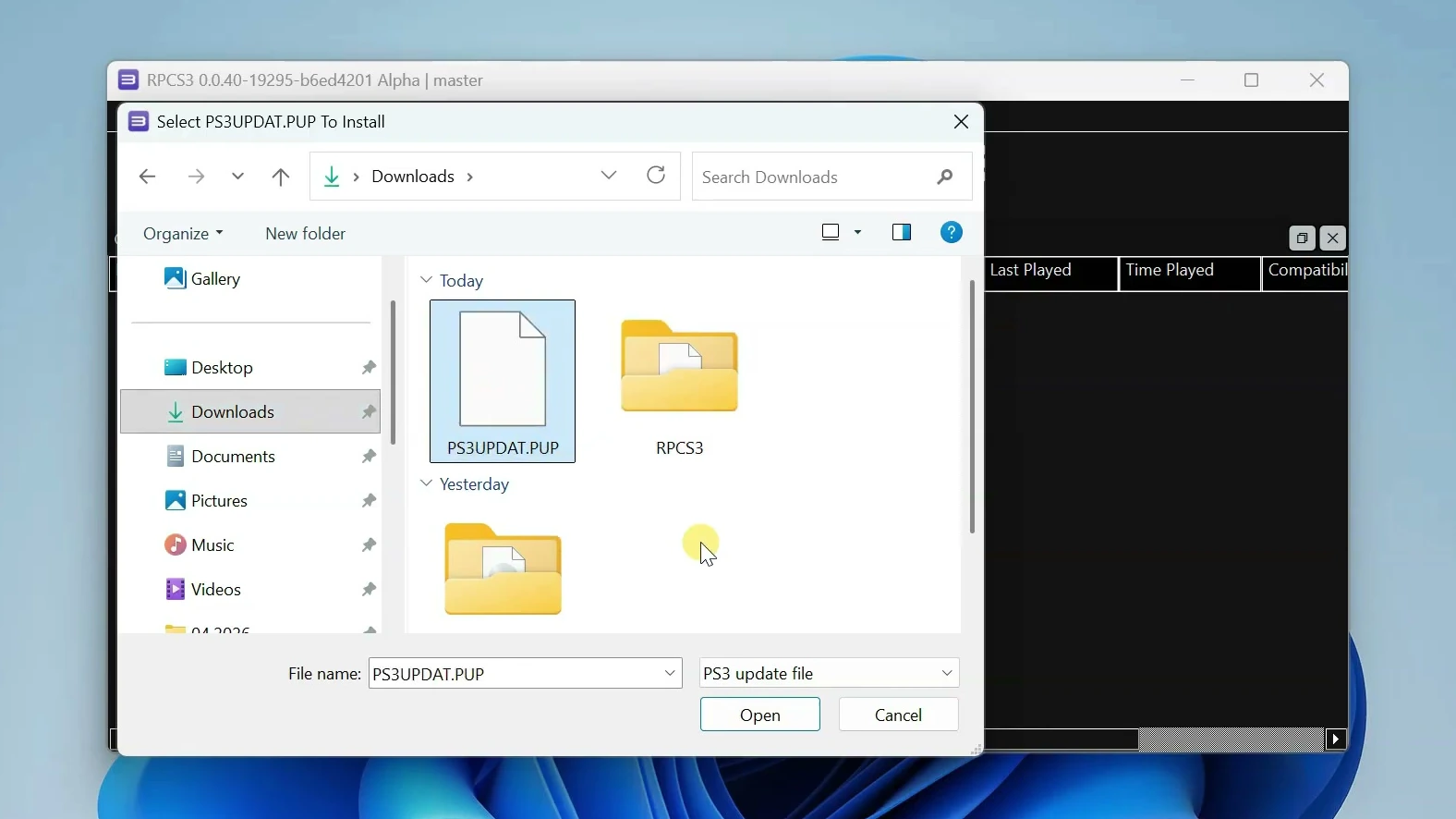
Task: Open the recent locations chevron
Action: (x=238, y=177)
